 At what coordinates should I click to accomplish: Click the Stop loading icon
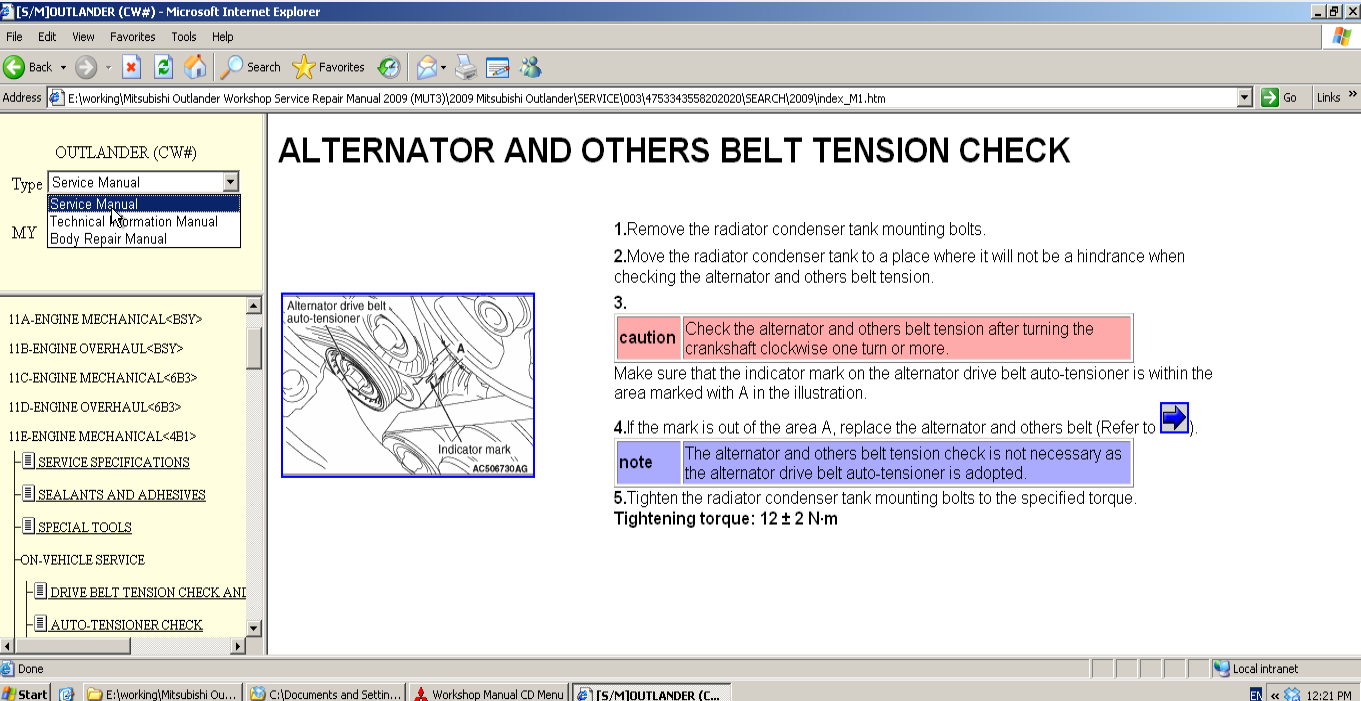coord(131,67)
